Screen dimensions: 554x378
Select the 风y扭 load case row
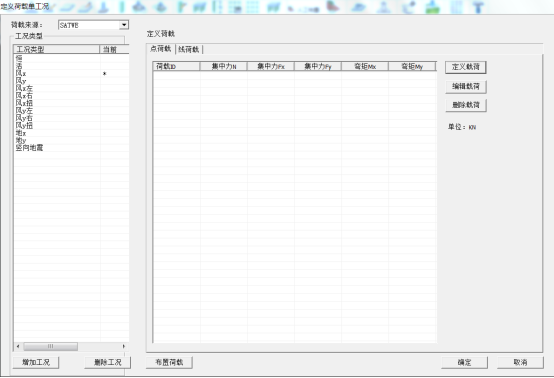coord(72,125)
